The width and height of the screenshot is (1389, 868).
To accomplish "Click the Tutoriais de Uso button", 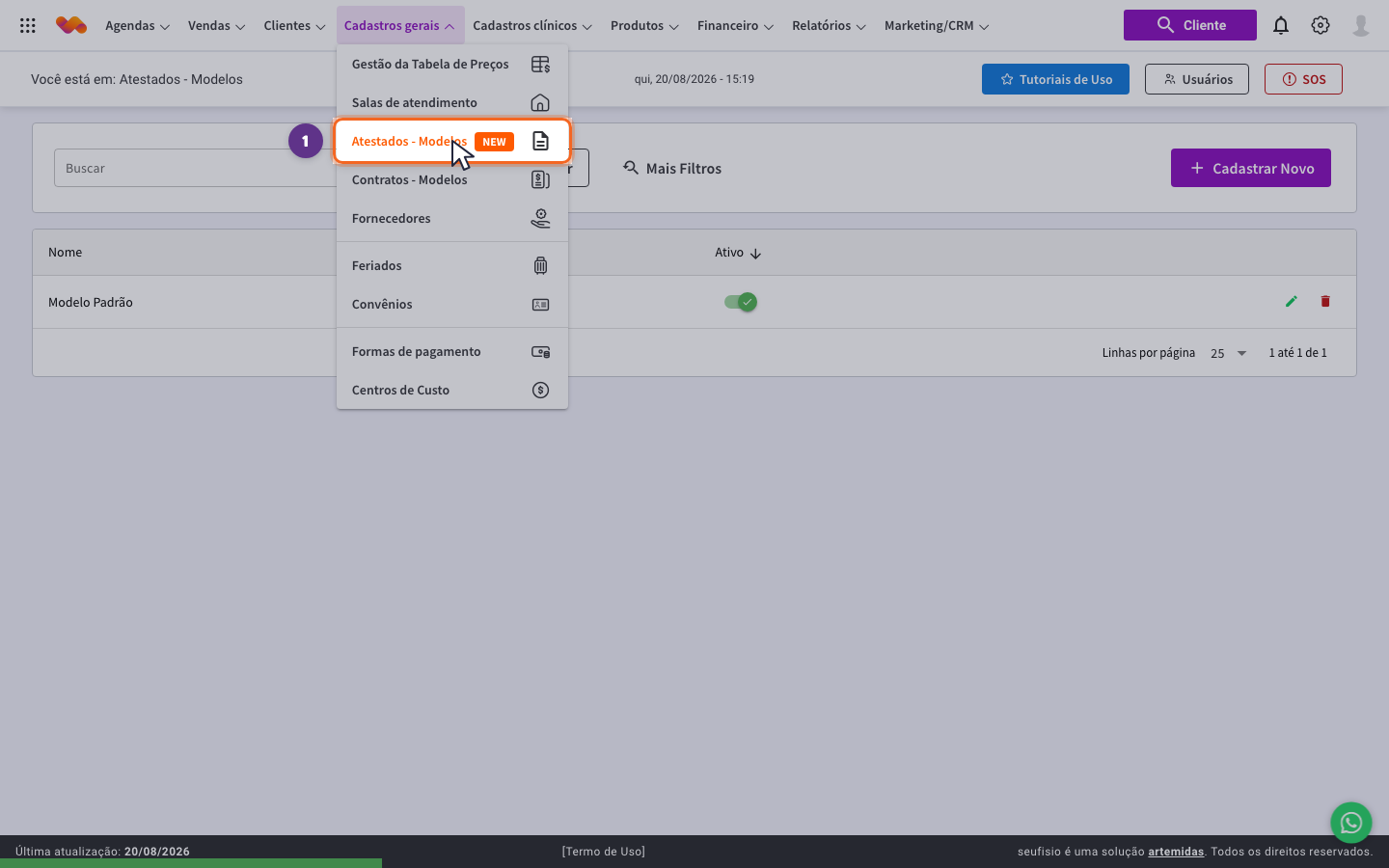I will (x=1055, y=79).
